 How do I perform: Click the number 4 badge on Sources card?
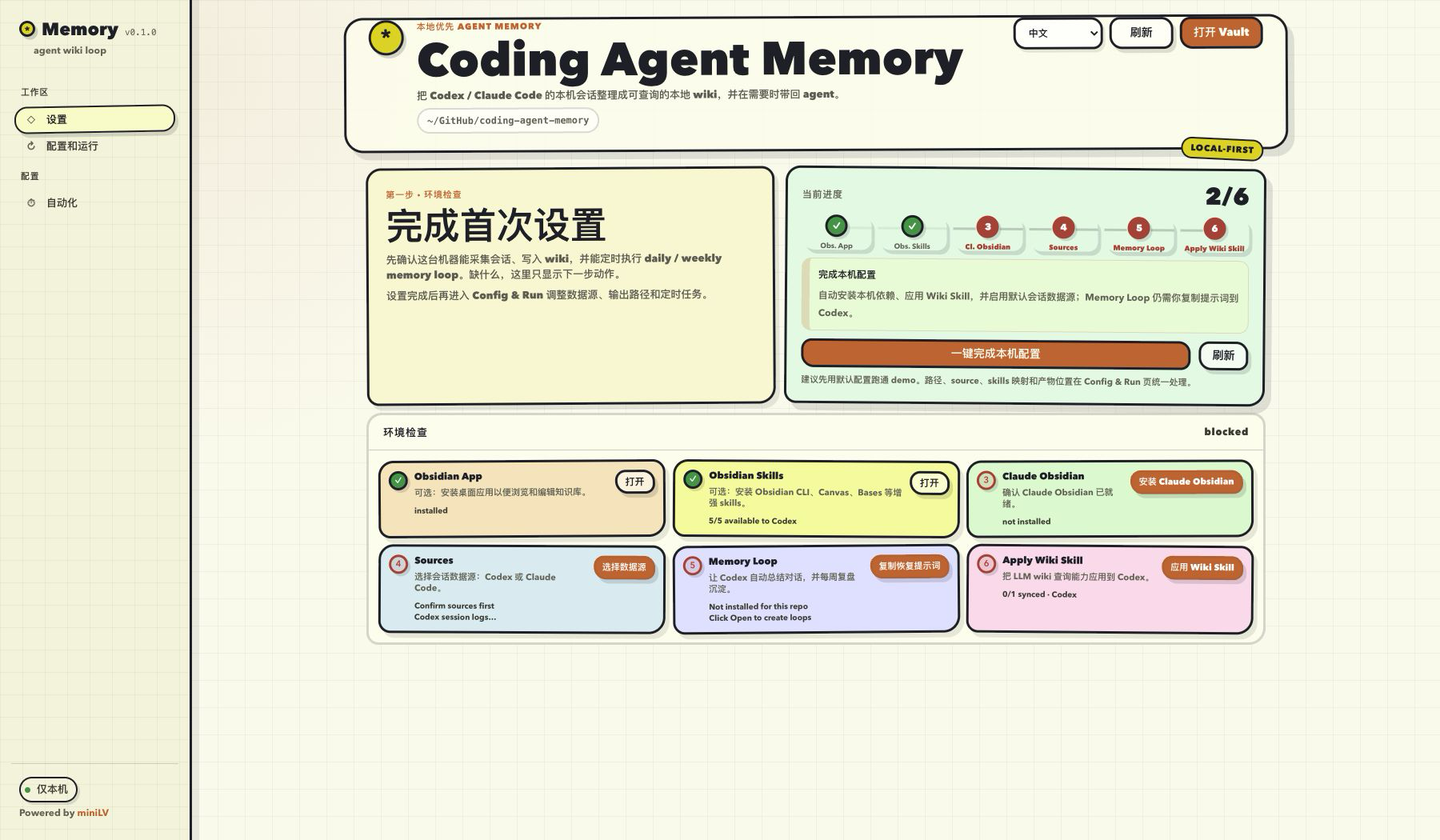[398, 564]
